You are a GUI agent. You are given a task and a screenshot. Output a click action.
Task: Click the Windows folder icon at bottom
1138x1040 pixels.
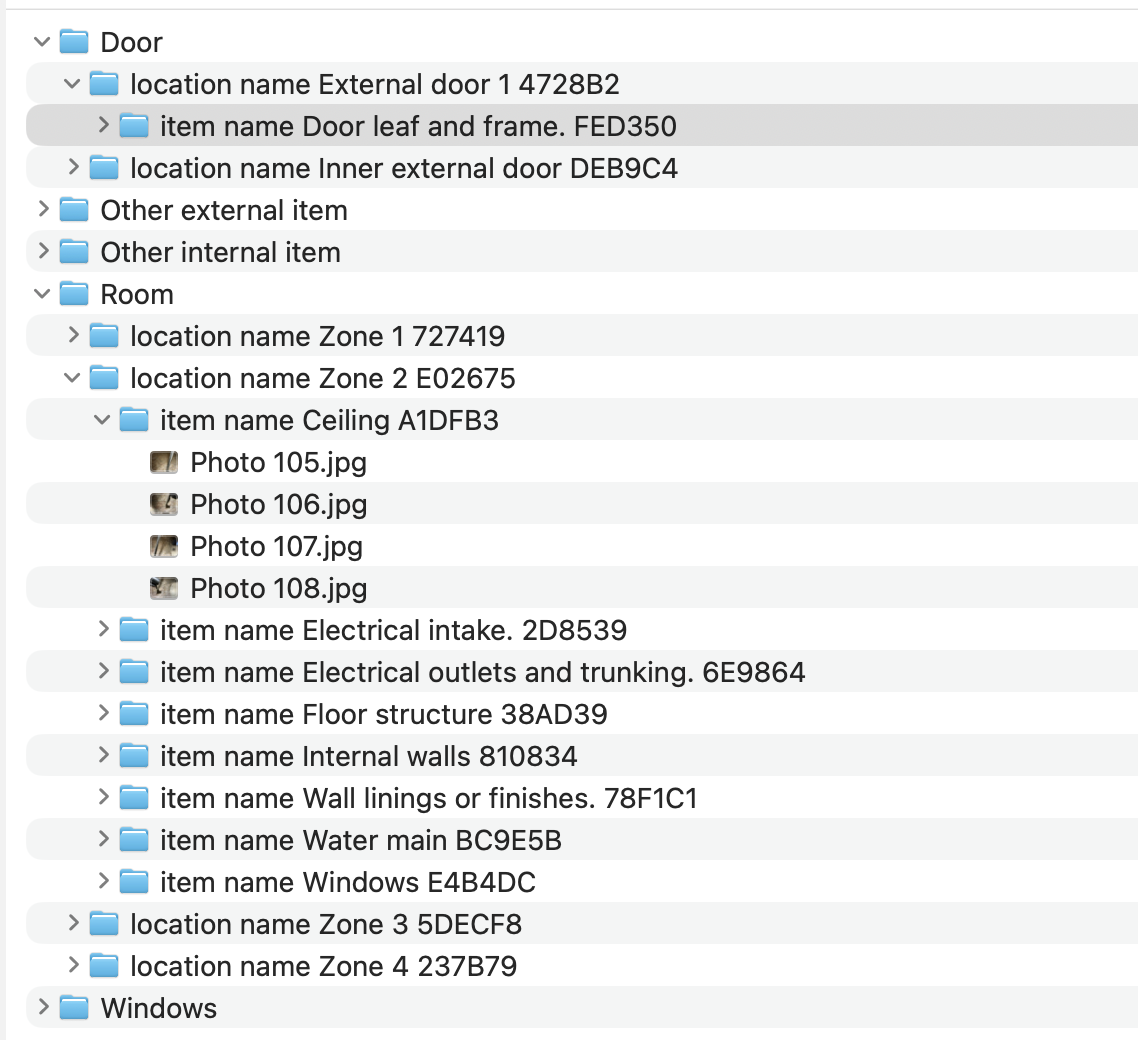(74, 1008)
